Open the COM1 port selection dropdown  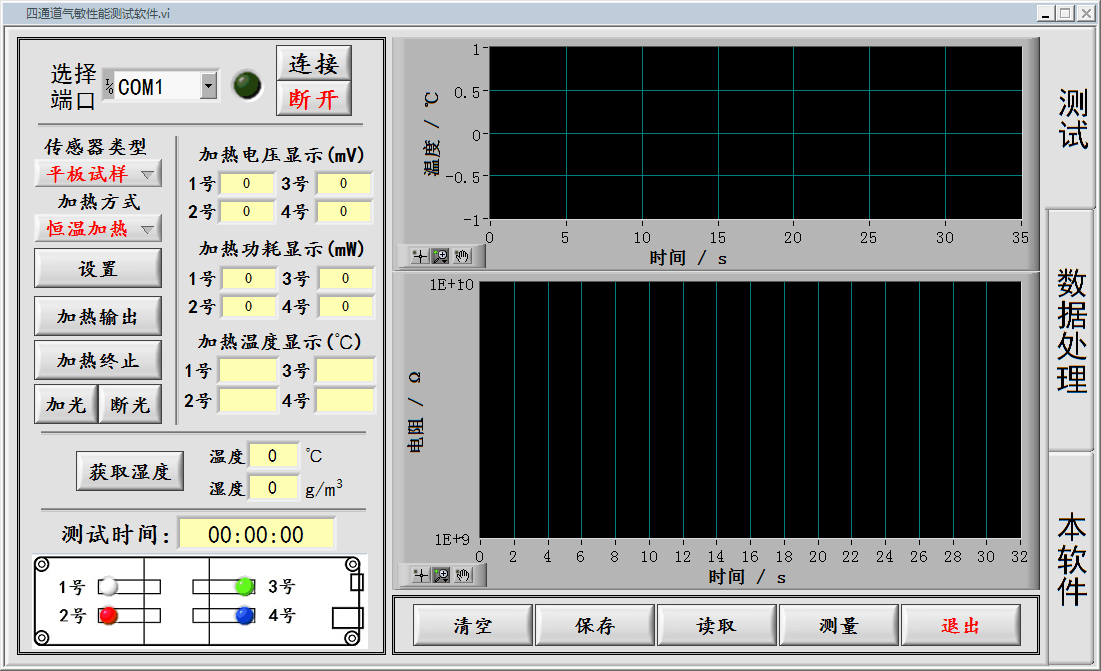point(208,87)
